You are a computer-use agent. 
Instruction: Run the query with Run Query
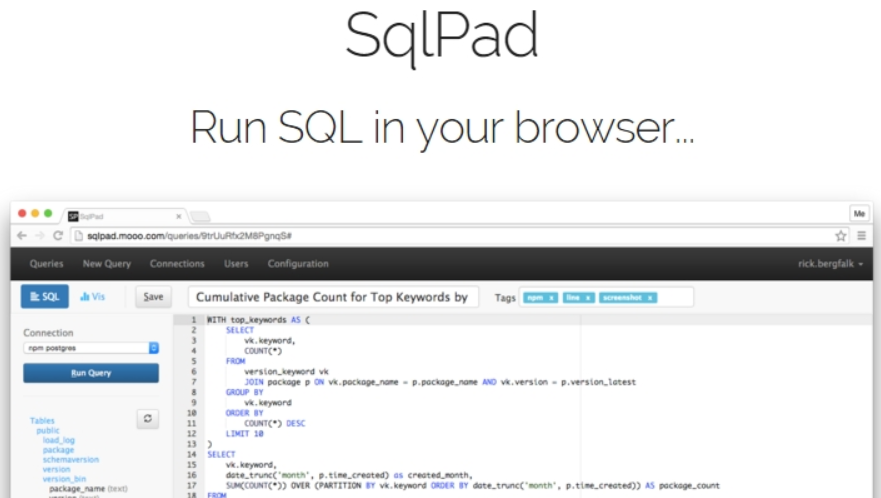point(91,373)
